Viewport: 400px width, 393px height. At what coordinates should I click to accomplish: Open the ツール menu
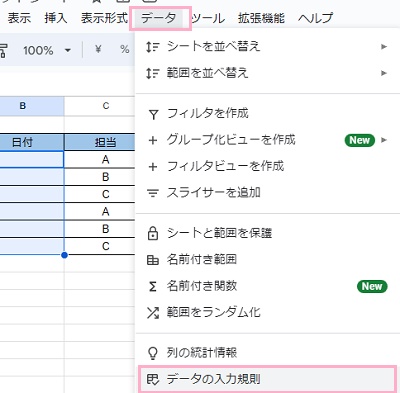(208, 18)
